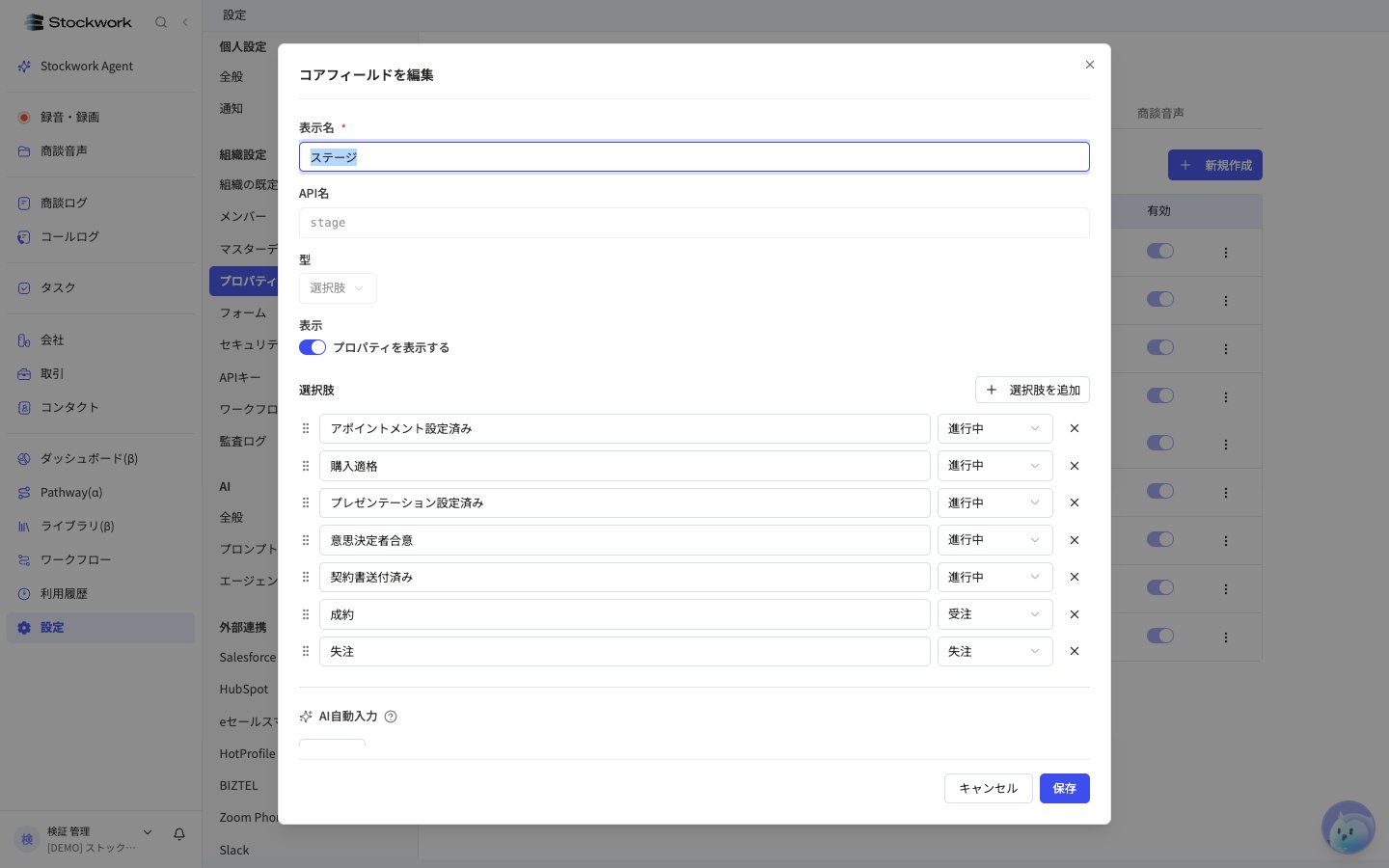This screenshot has height=868, width=1389.
Task: Remove the 契約書送付済み option
Action: coord(1075,577)
